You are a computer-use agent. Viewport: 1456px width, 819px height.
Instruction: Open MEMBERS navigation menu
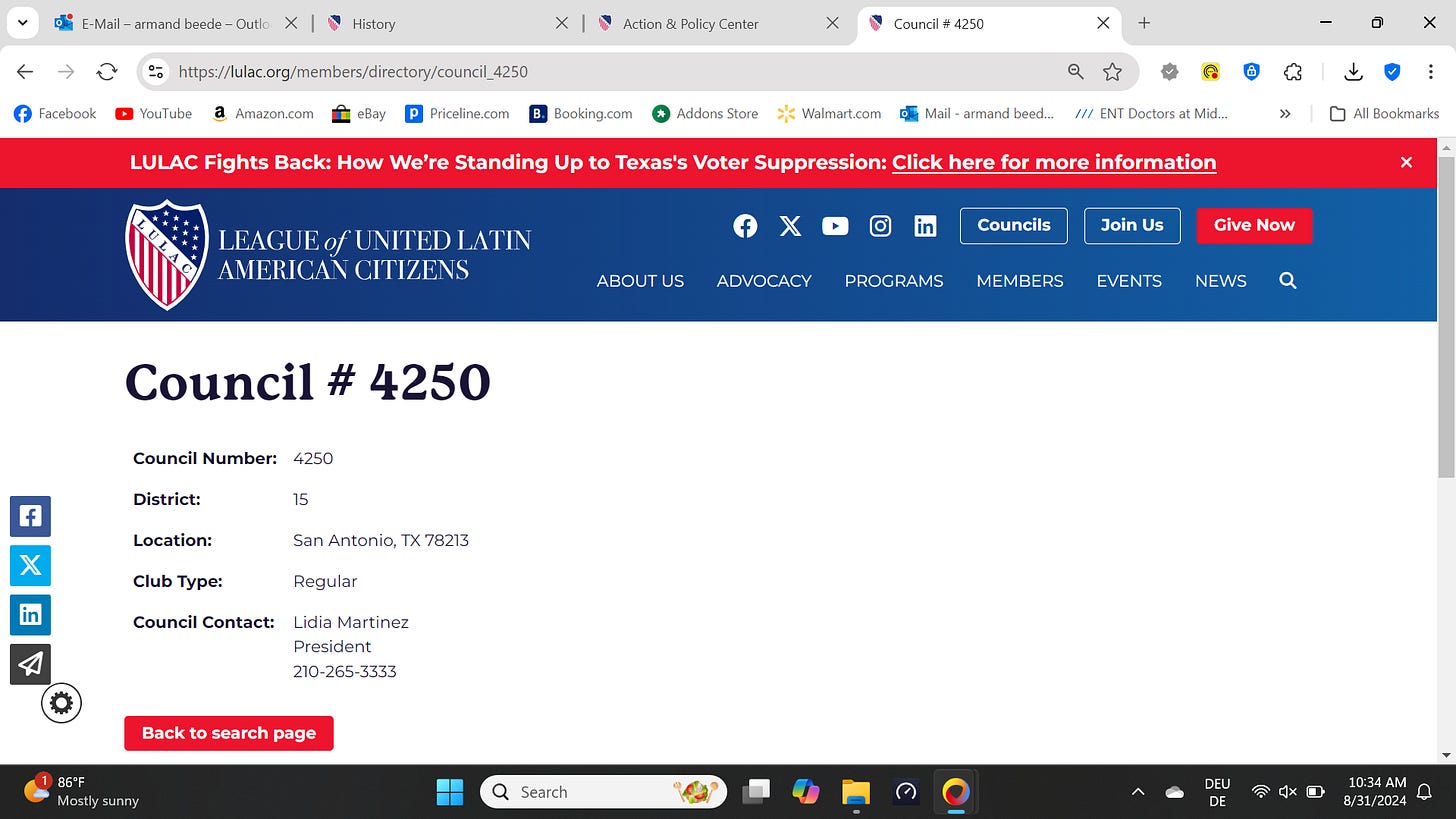1020,281
